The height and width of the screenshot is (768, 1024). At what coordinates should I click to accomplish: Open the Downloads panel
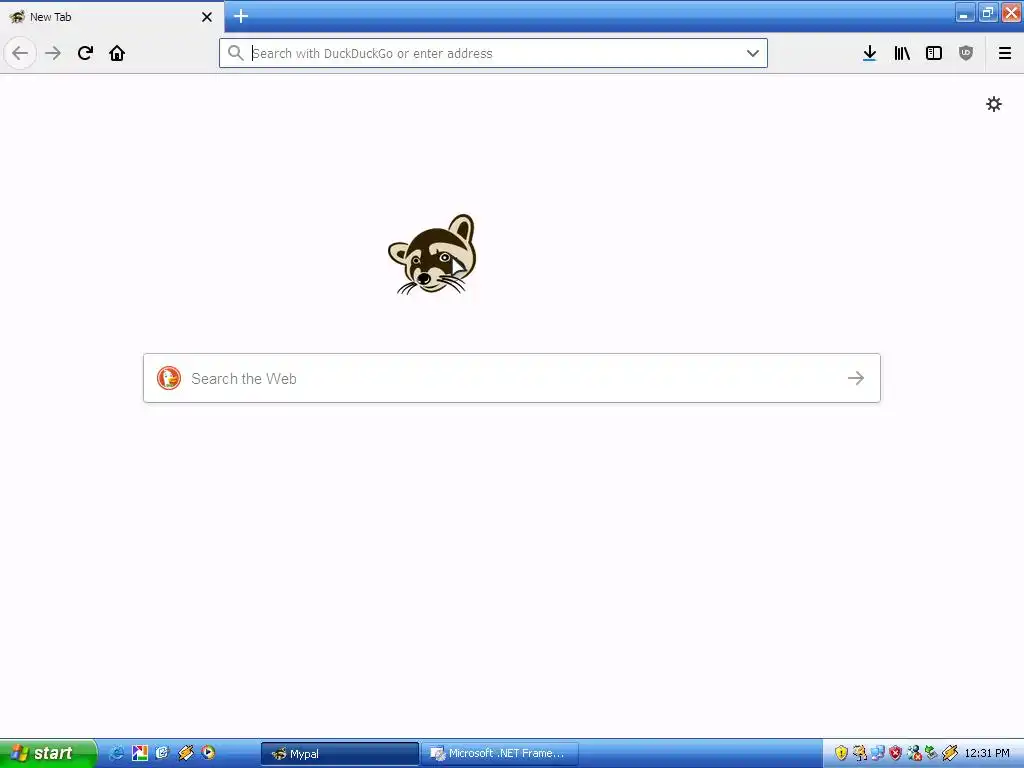pos(869,53)
